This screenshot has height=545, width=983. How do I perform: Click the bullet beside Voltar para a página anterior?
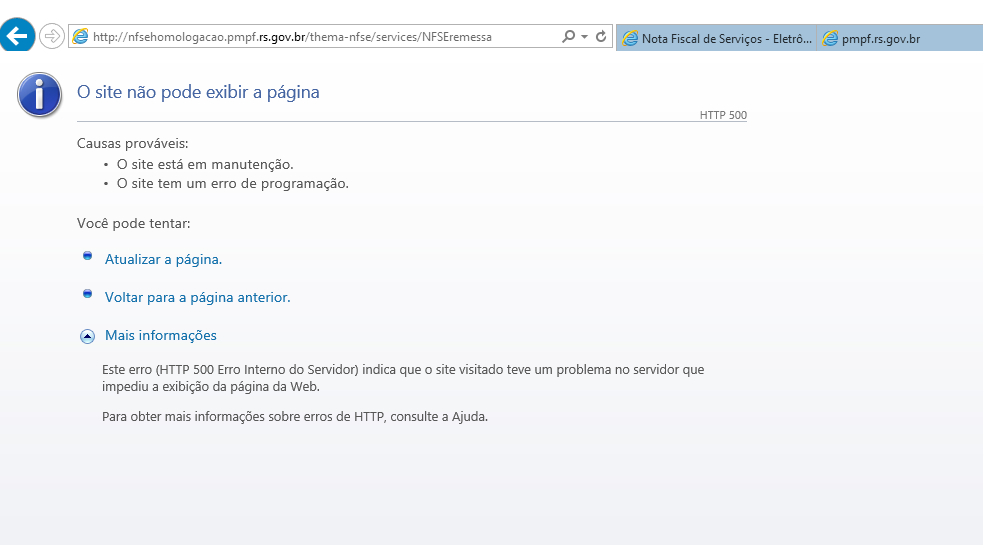point(87,294)
